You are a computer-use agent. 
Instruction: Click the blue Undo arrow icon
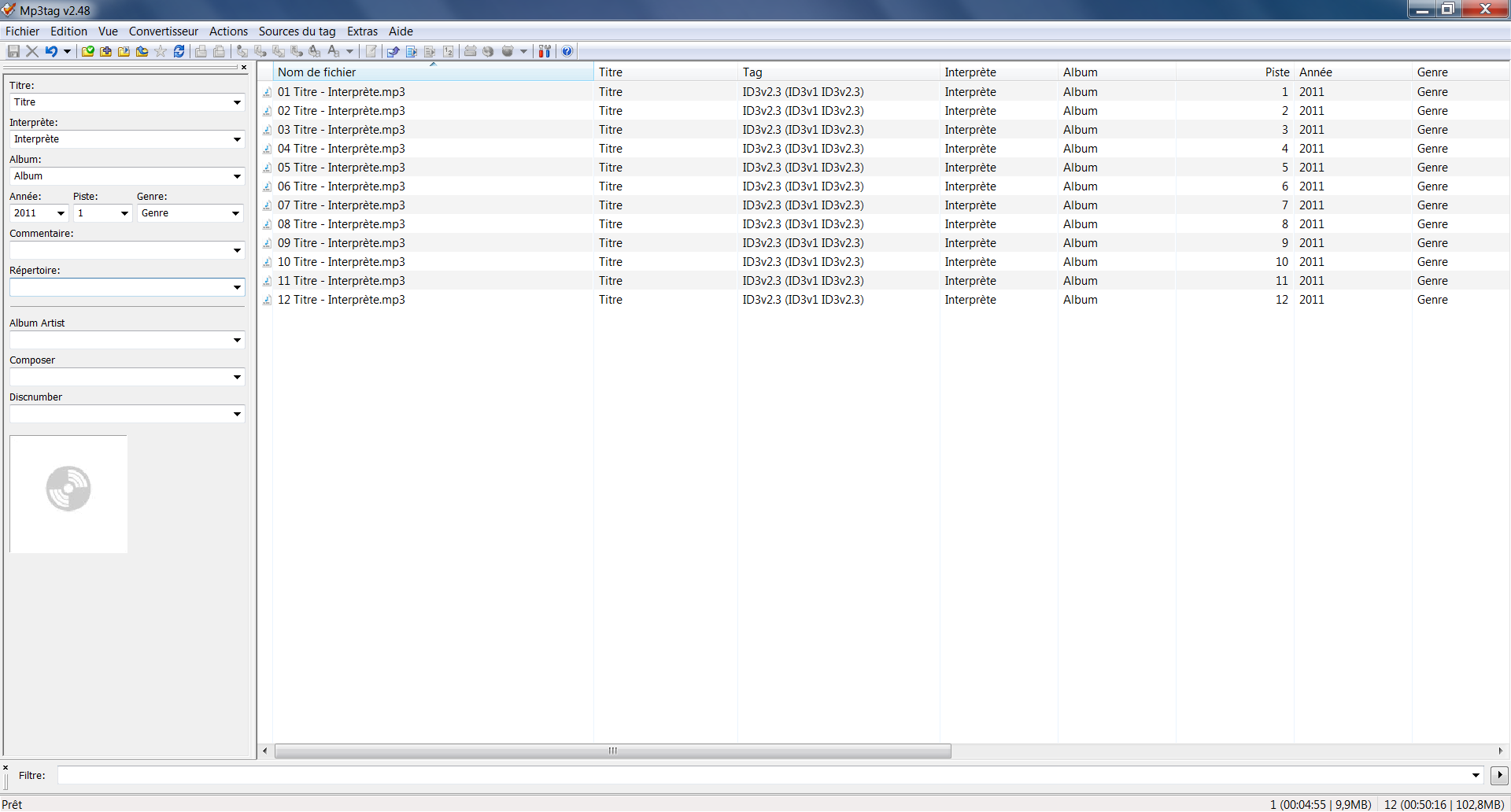(x=51, y=51)
